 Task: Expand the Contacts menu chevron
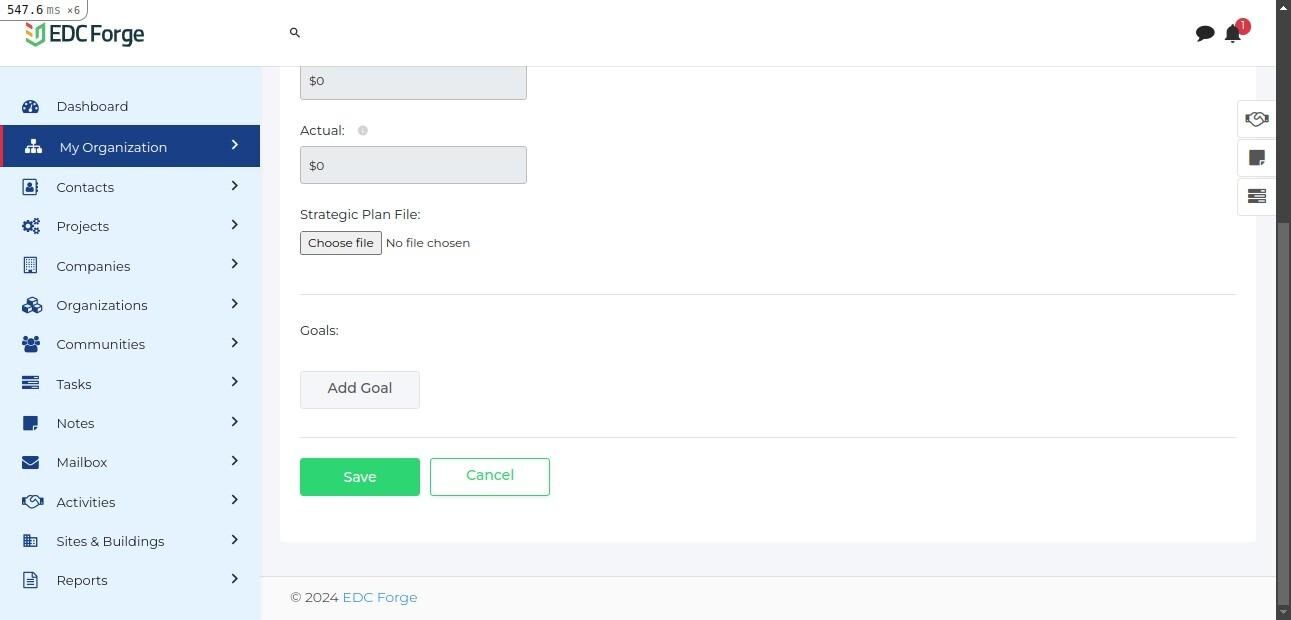click(x=235, y=186)
